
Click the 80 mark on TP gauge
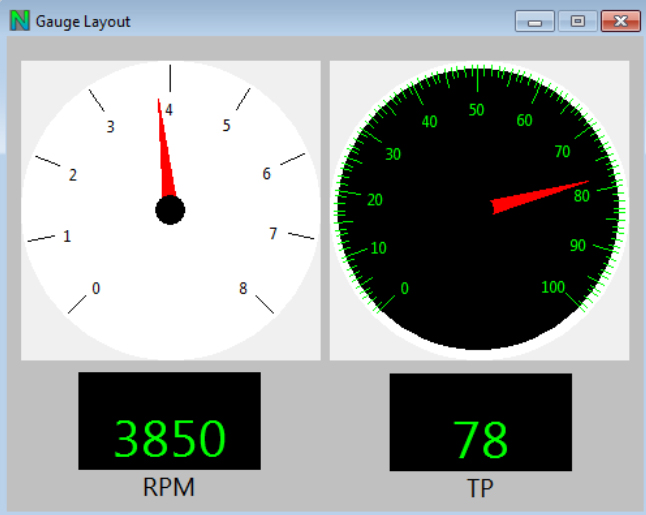(x=582, y=197)
